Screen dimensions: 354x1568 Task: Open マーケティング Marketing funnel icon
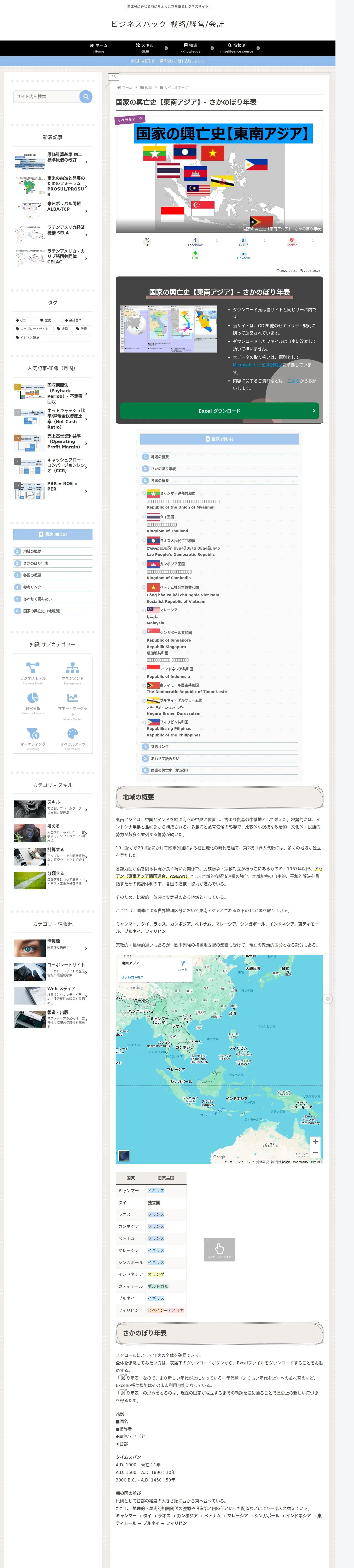coord(33,734)
